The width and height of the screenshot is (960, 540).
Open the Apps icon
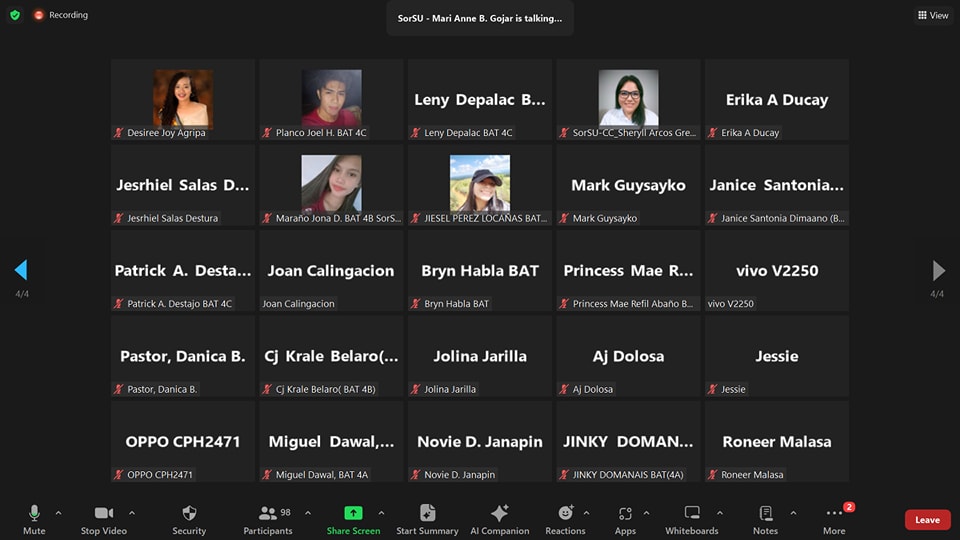coord(625,513)
